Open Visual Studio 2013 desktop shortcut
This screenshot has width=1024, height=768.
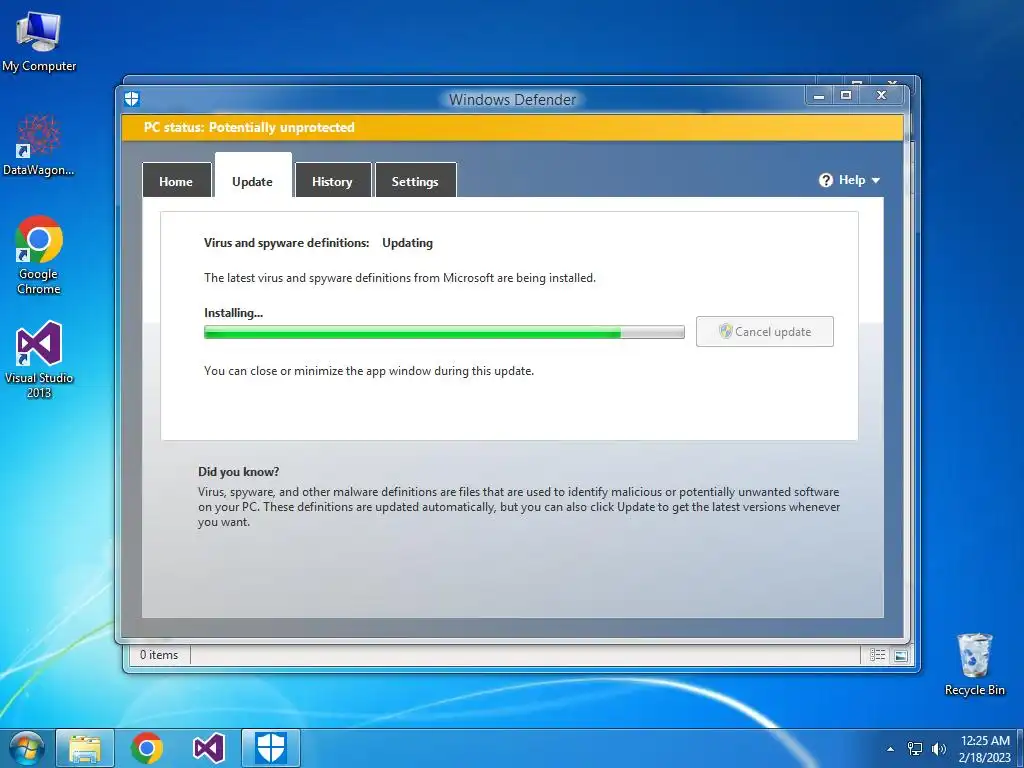point(39,359)
